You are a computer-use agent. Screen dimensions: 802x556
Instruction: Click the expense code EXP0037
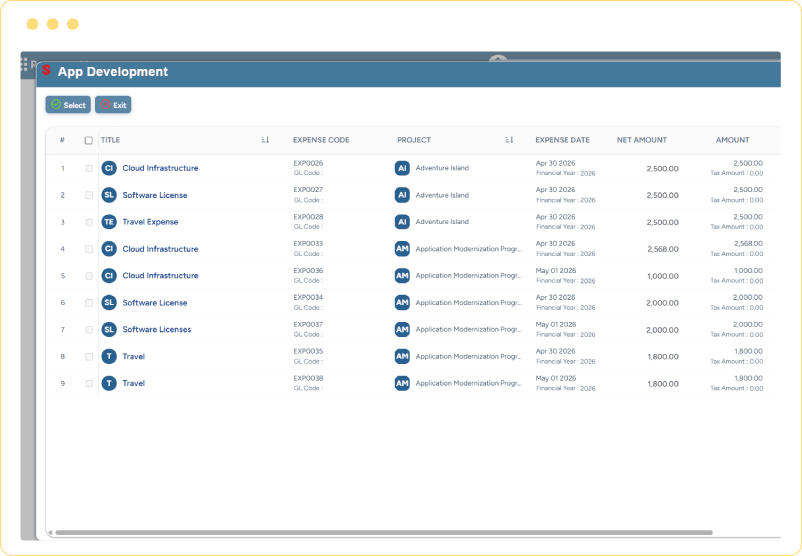click(x=308, y=324)
